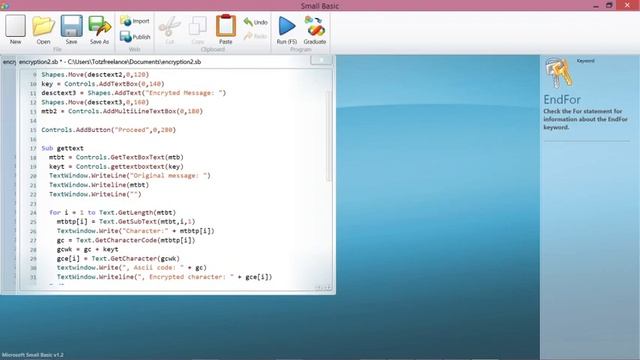Paste from clipboard icon

[x=226, y=29]
